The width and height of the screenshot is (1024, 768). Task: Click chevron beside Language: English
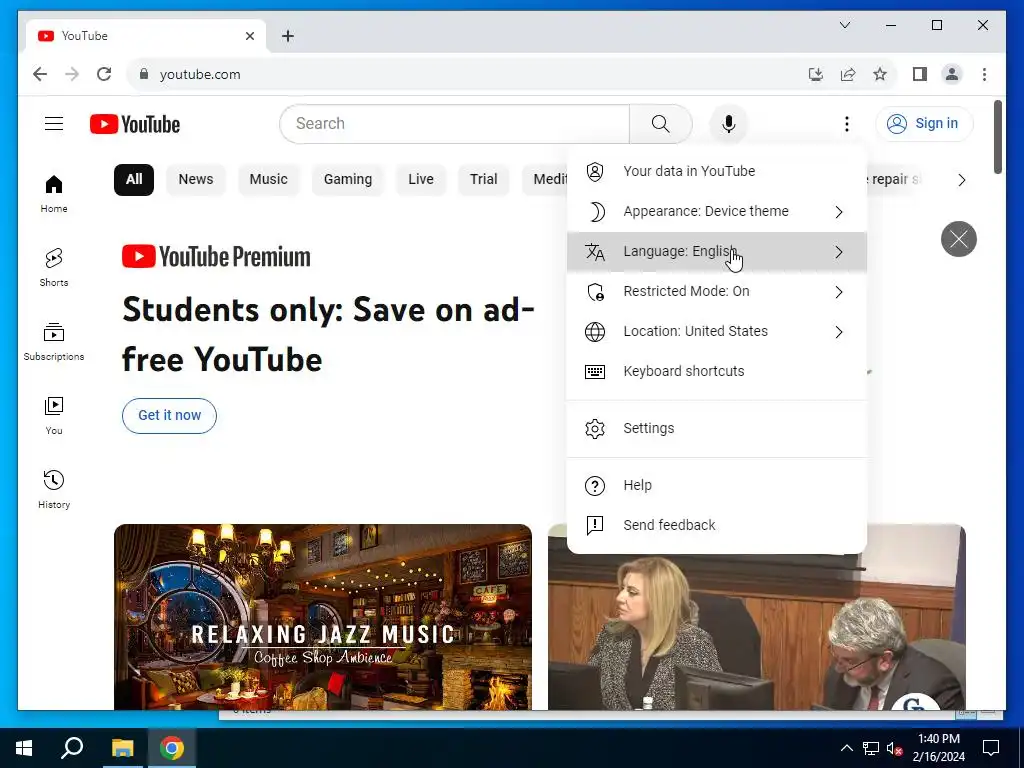839,251
